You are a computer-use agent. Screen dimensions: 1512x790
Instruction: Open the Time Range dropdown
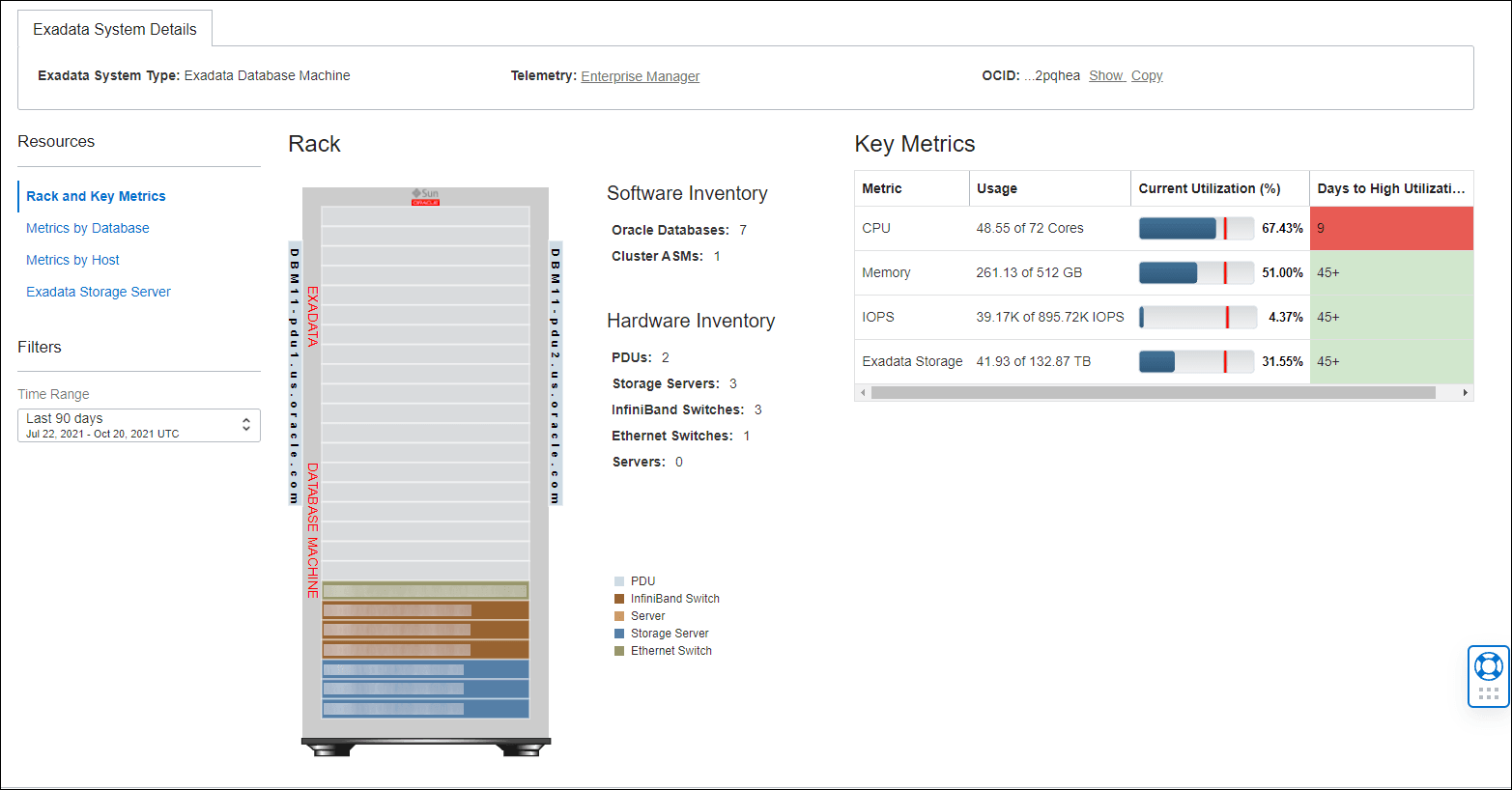[x=126, y=424]
